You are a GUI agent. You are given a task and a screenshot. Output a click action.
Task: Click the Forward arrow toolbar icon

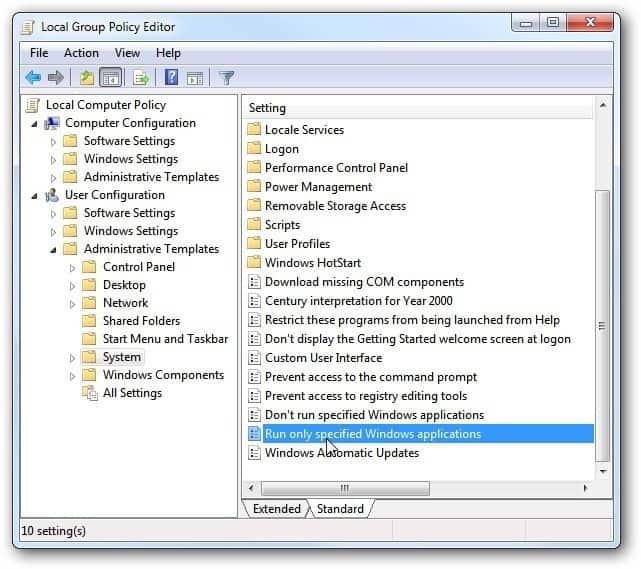56,77
